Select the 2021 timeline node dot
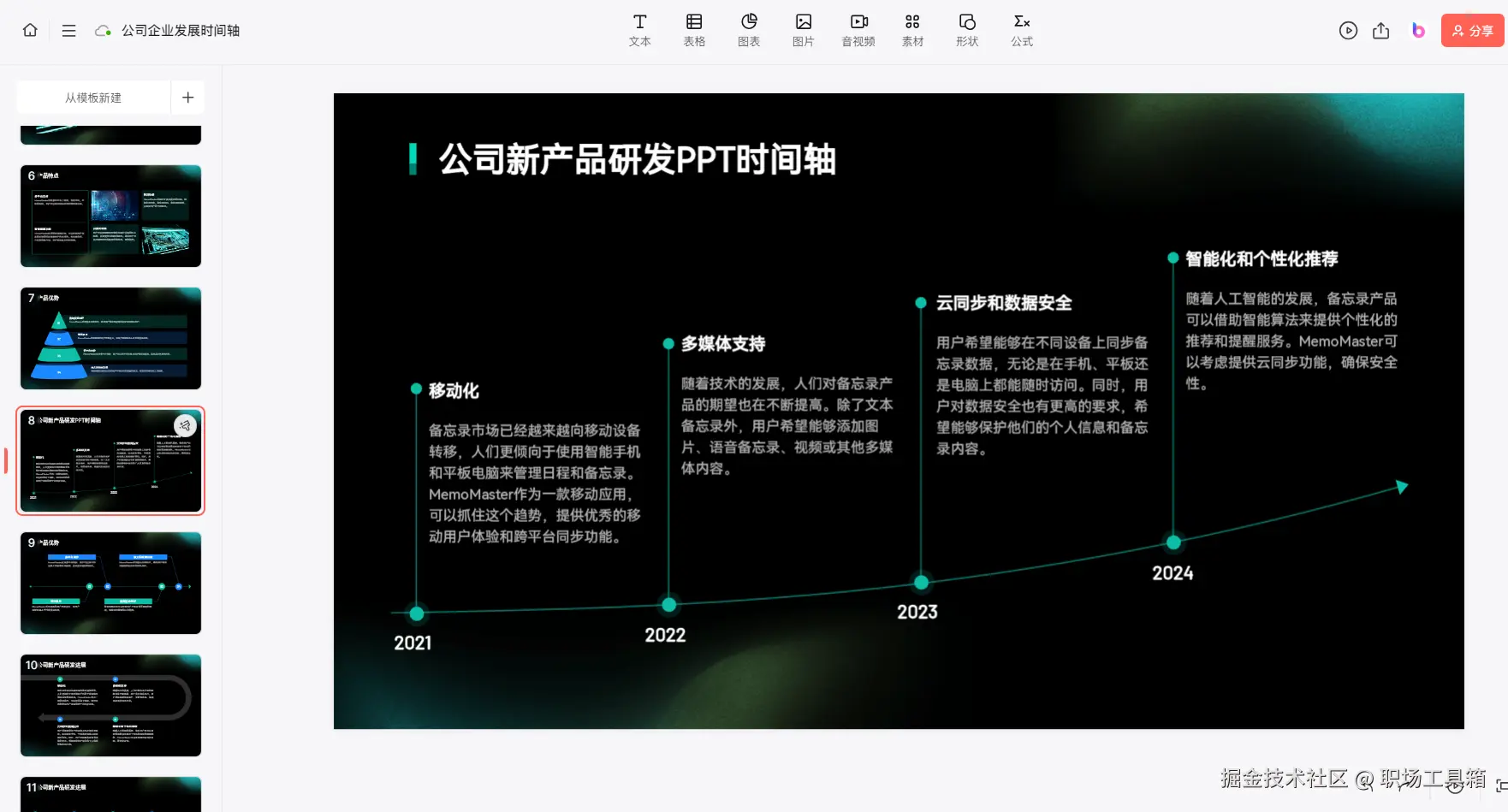1508x812 pixels. pos(417,613)
